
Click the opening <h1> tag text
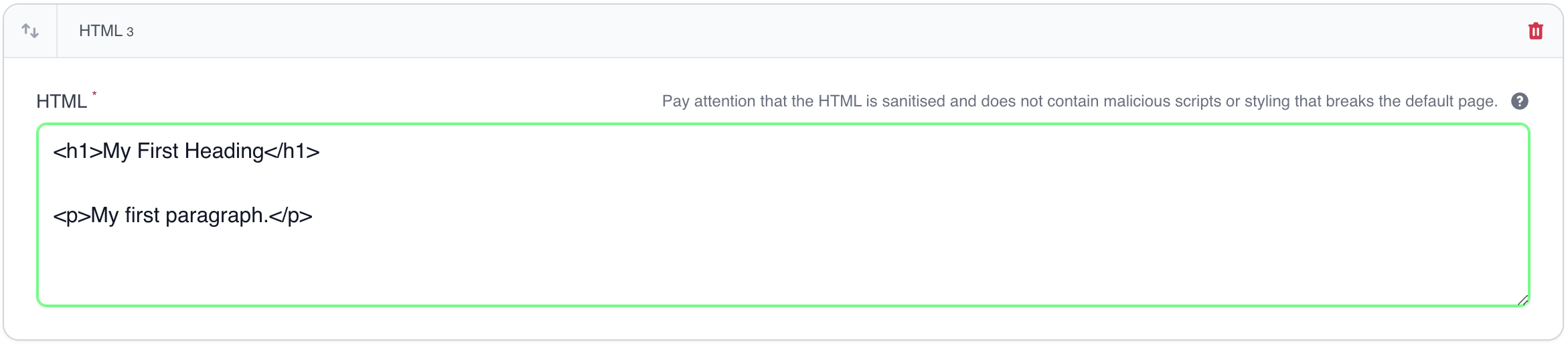[x=77, y=151]
